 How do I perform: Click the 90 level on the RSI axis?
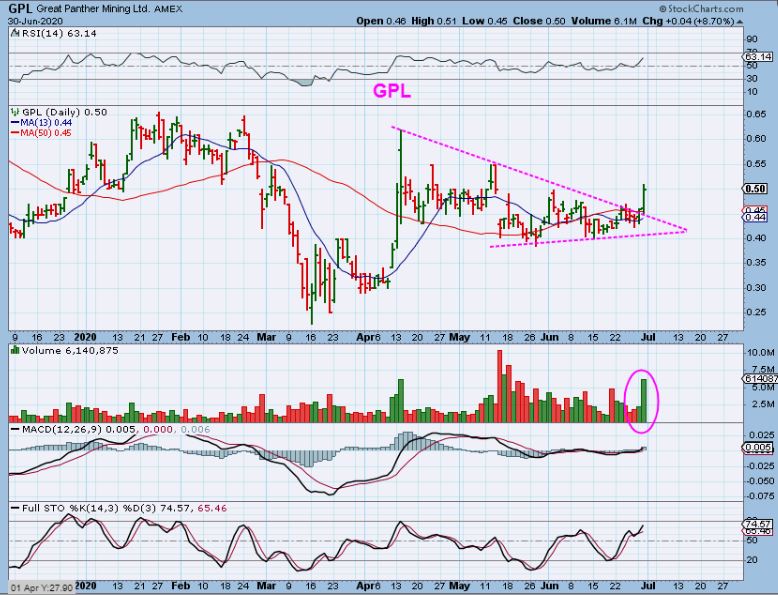point(752,39)
